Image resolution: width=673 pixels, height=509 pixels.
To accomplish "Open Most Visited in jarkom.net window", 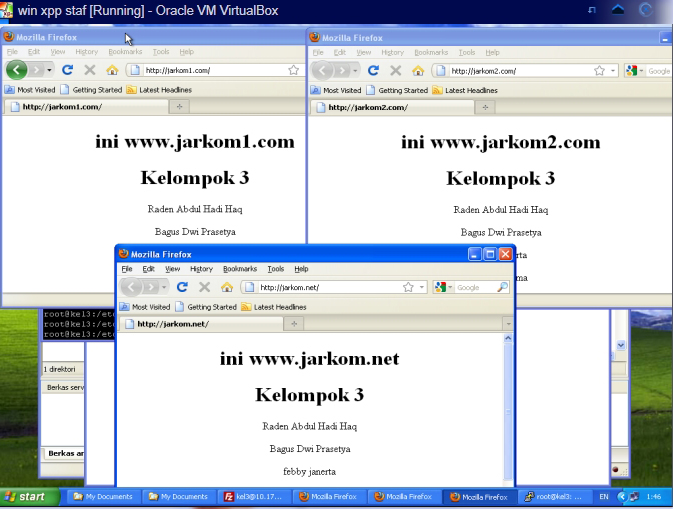I will click(145, 307).
